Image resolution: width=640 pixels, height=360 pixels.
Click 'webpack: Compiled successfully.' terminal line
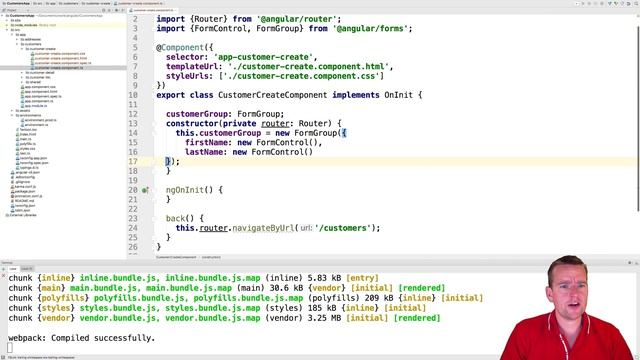point(82,338)
